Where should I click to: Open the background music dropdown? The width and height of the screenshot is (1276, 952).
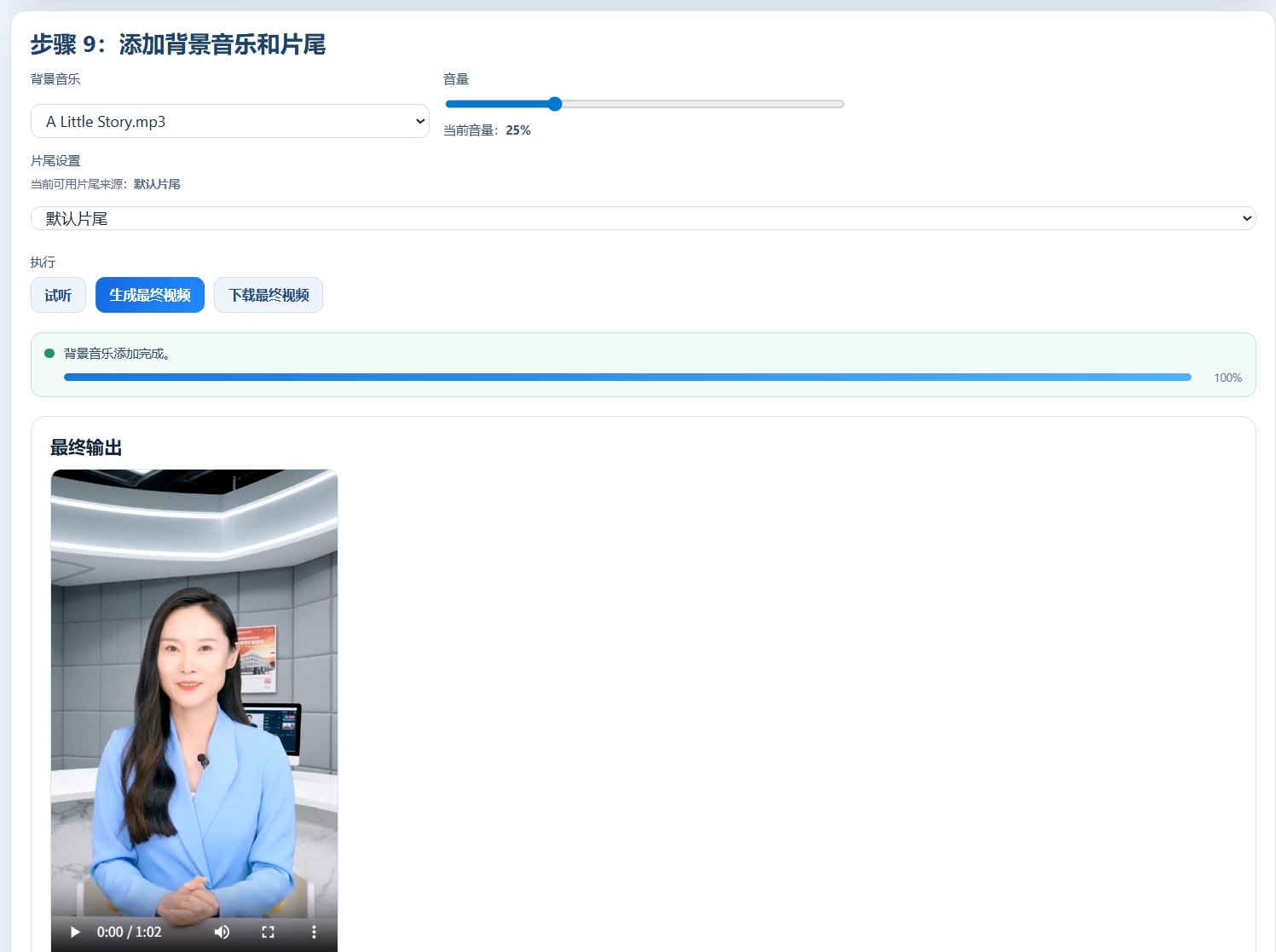coord(230,121)
